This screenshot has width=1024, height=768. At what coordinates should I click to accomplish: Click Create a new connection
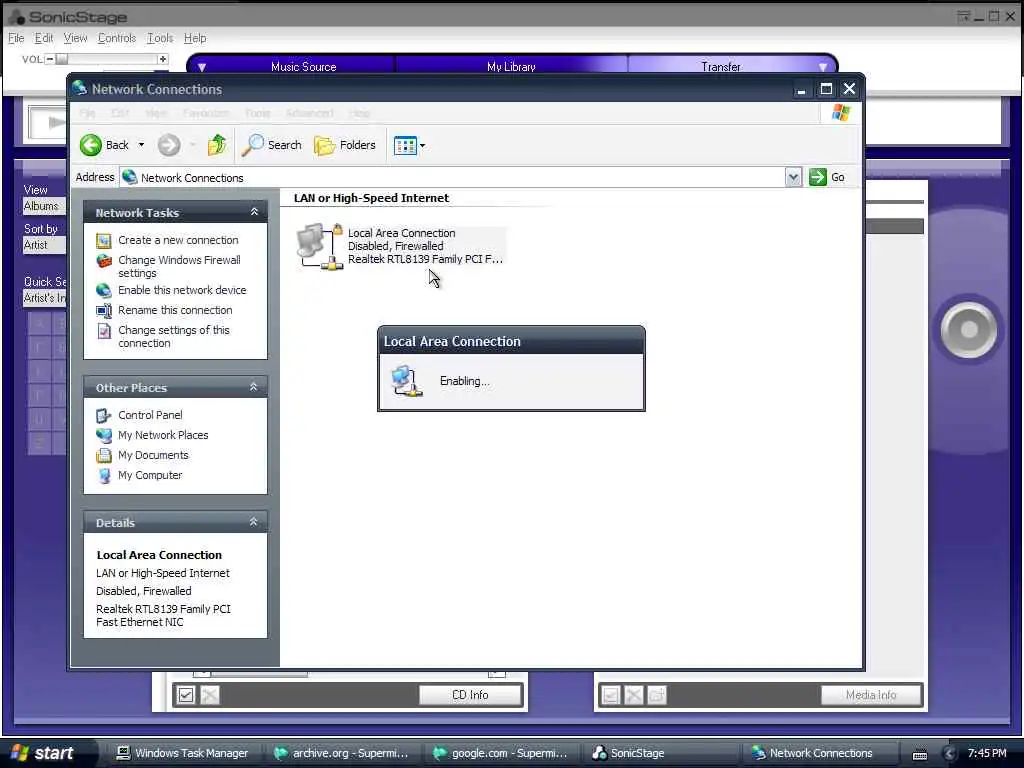coord(178,240)
